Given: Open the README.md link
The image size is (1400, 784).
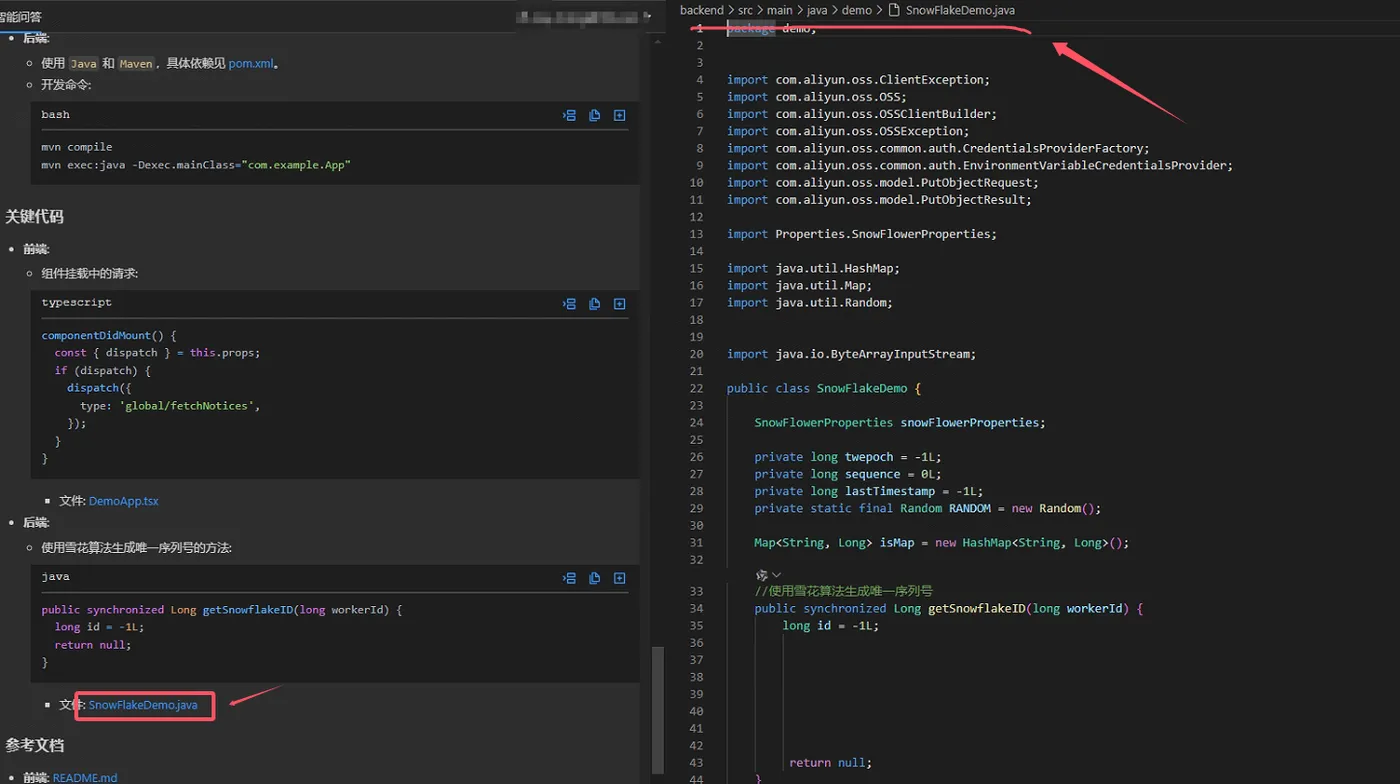Looking at the screenshot, I should point(85,777).
